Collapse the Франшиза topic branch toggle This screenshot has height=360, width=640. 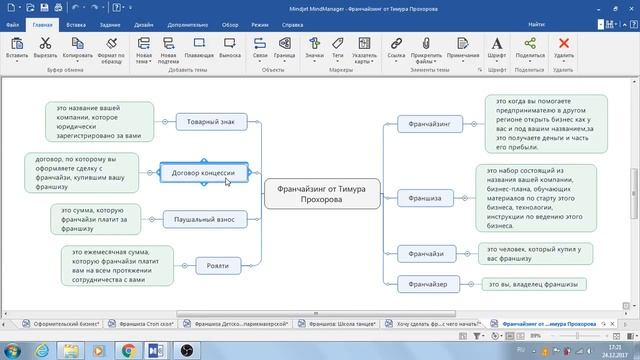coord(464,198)
